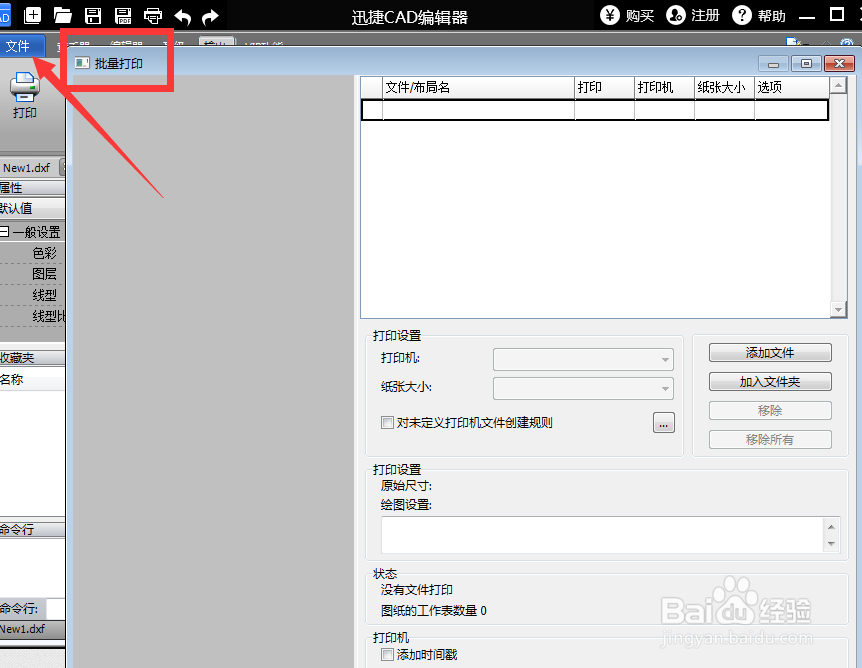
Task: Click the file list scrollbar down arrow
Action: tap(838, 310)
